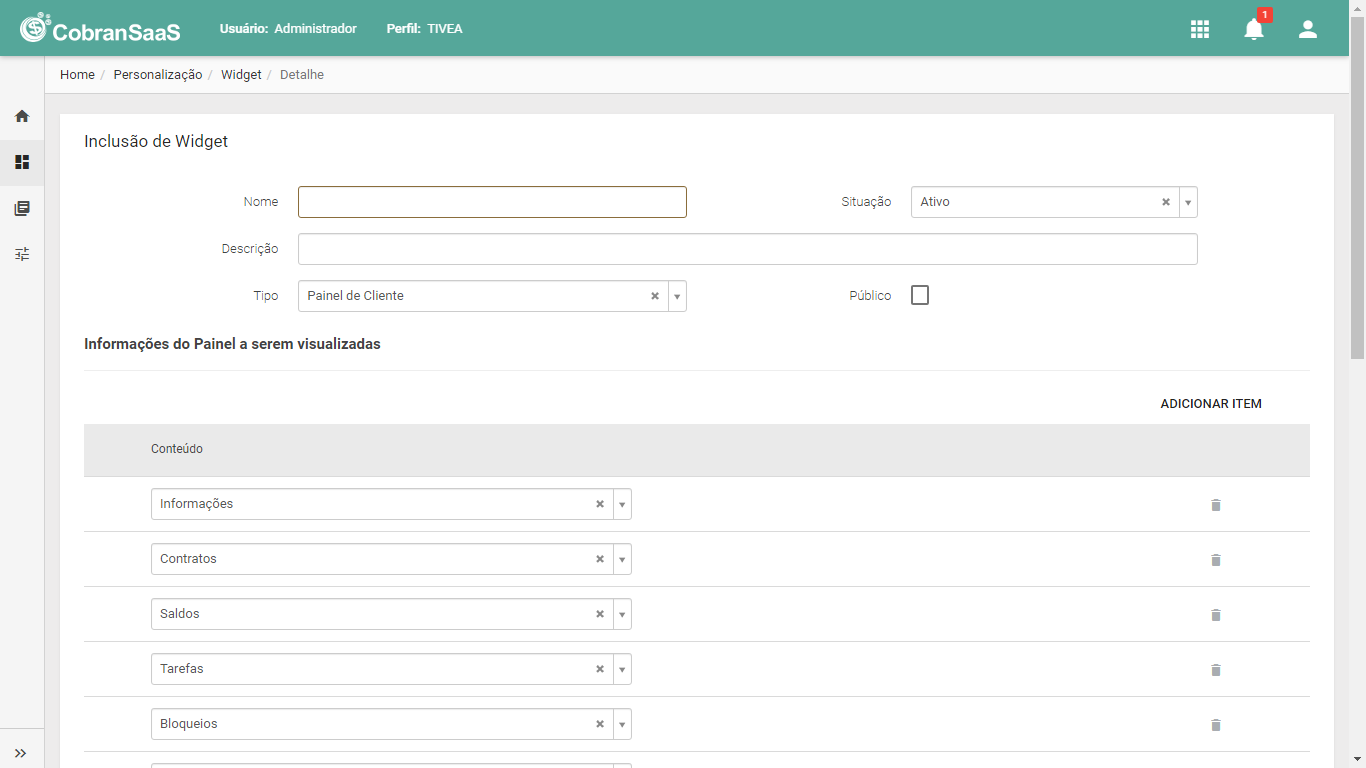Delete the Informações row
The height and width of the screenshot is (768, 1366).
1216,505
